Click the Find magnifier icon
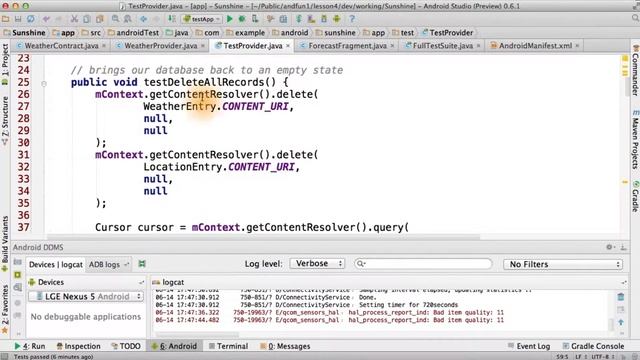Image resolution: width=640 pixels, height=360 pixels. click(x=115, y=19)
